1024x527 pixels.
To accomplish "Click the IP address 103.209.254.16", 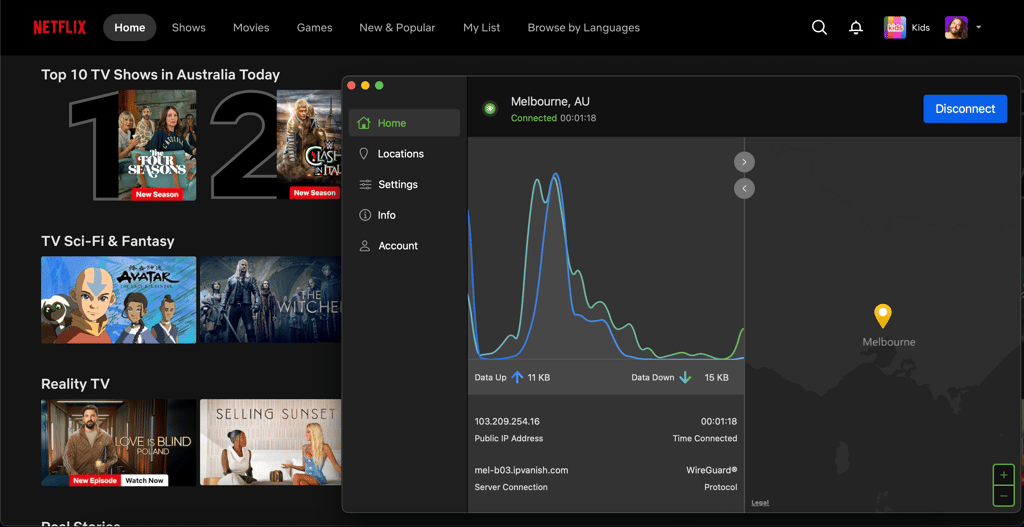I will 507,421.
